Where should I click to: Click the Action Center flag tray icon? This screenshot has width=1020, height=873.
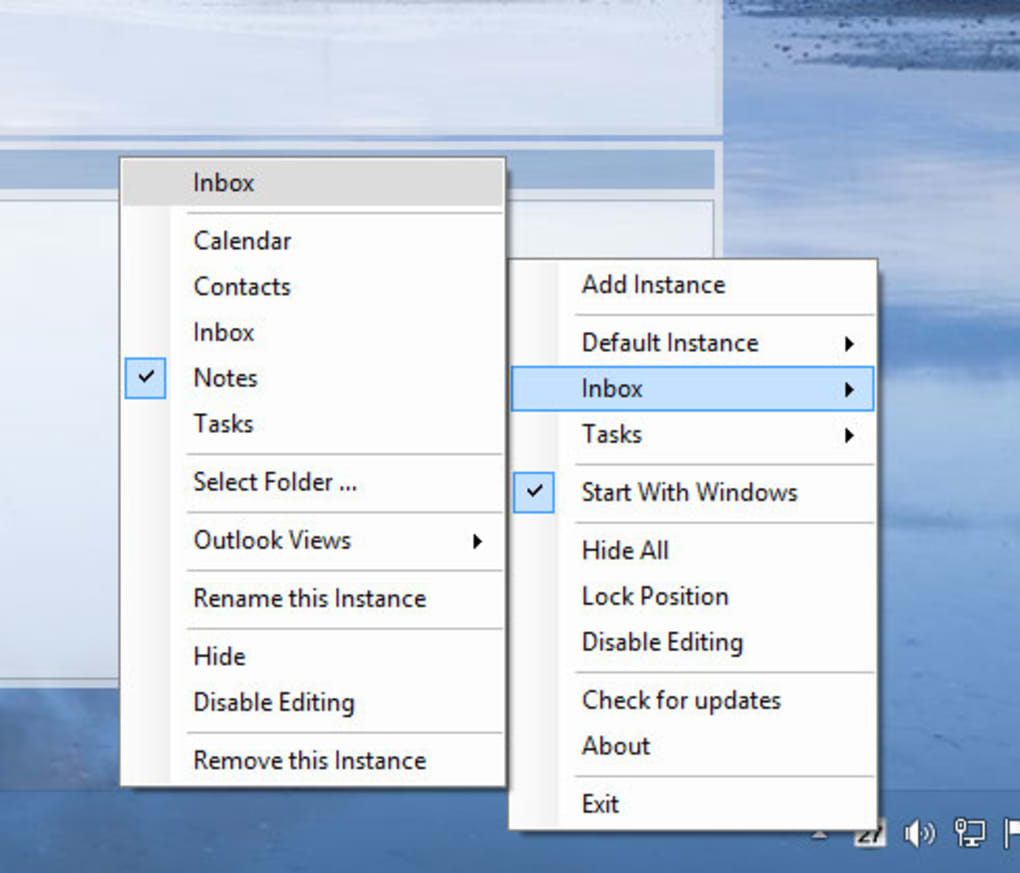[x=1010, y=832]
